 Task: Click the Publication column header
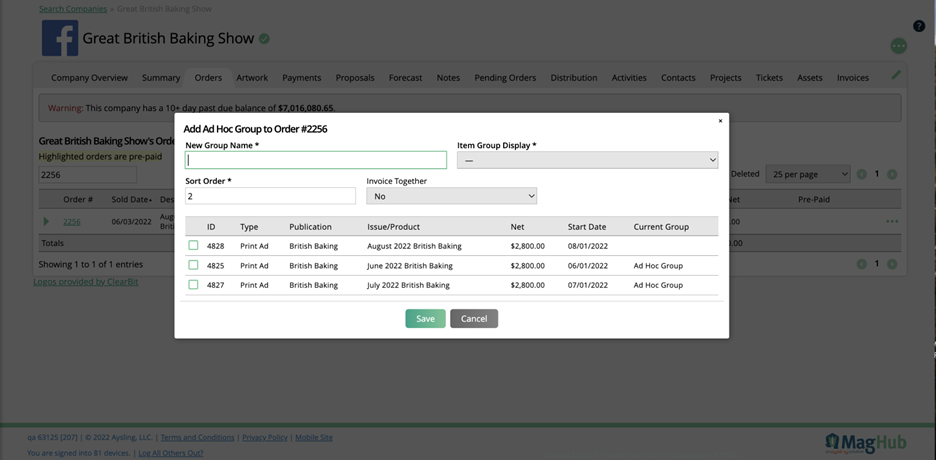(x=310, y=227)
